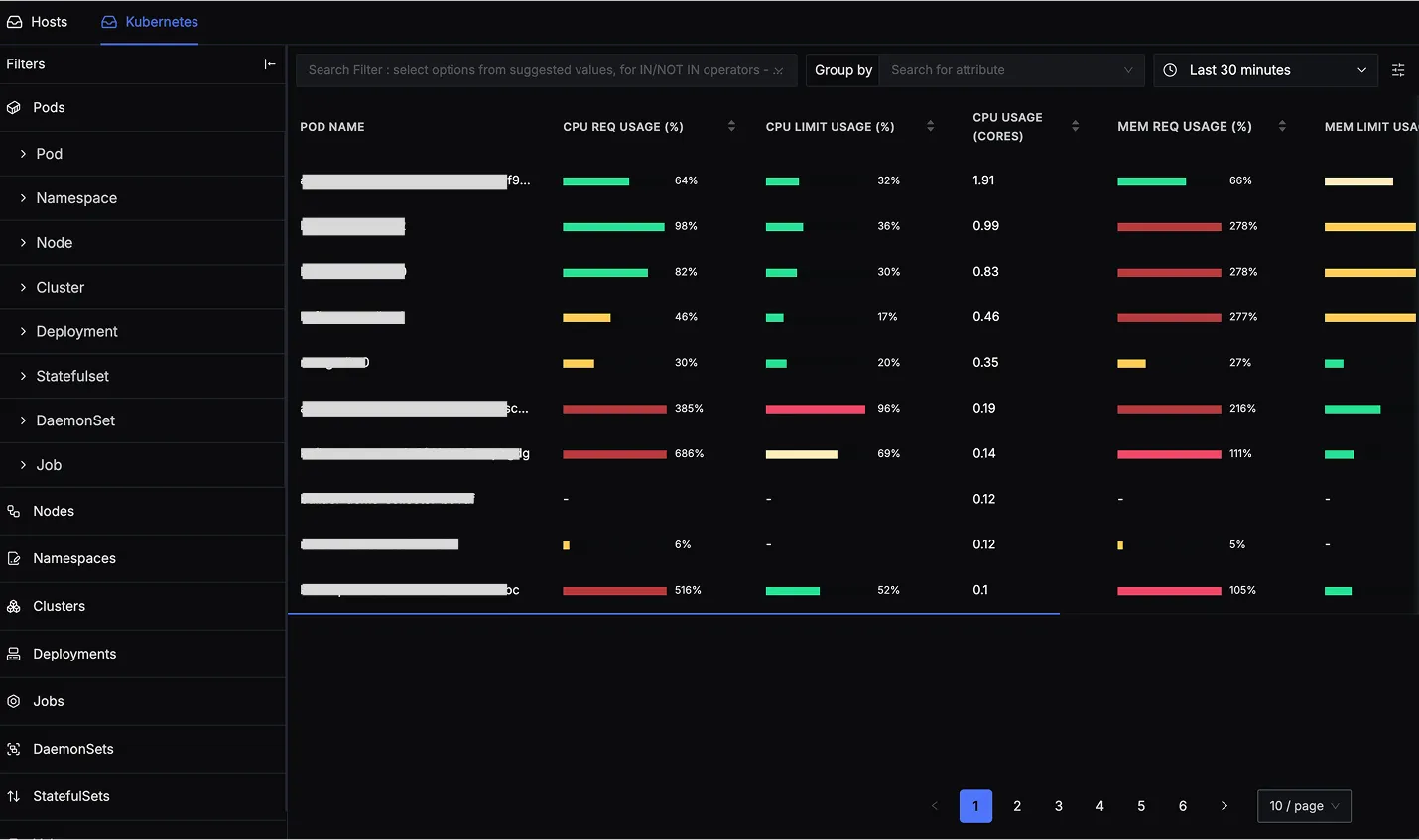1419x840 pixels.
Task: Go to page 4 of results
Action: tap(1099, 806)
